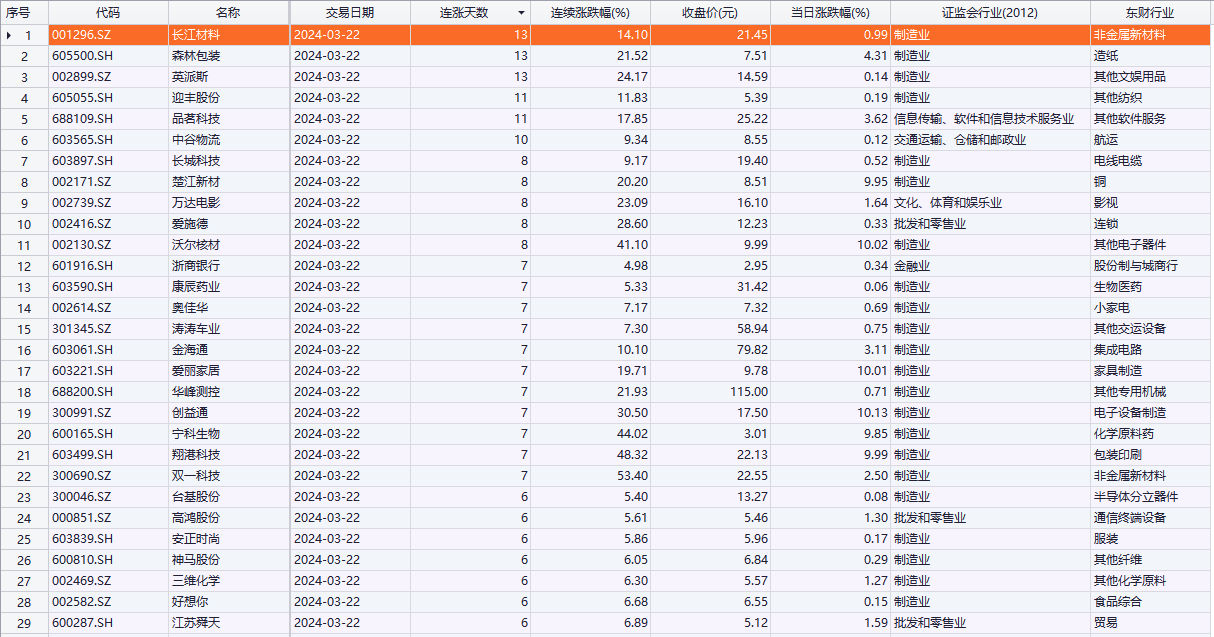Click the 连续涨跌幅(%) column header

pos(590,13)
